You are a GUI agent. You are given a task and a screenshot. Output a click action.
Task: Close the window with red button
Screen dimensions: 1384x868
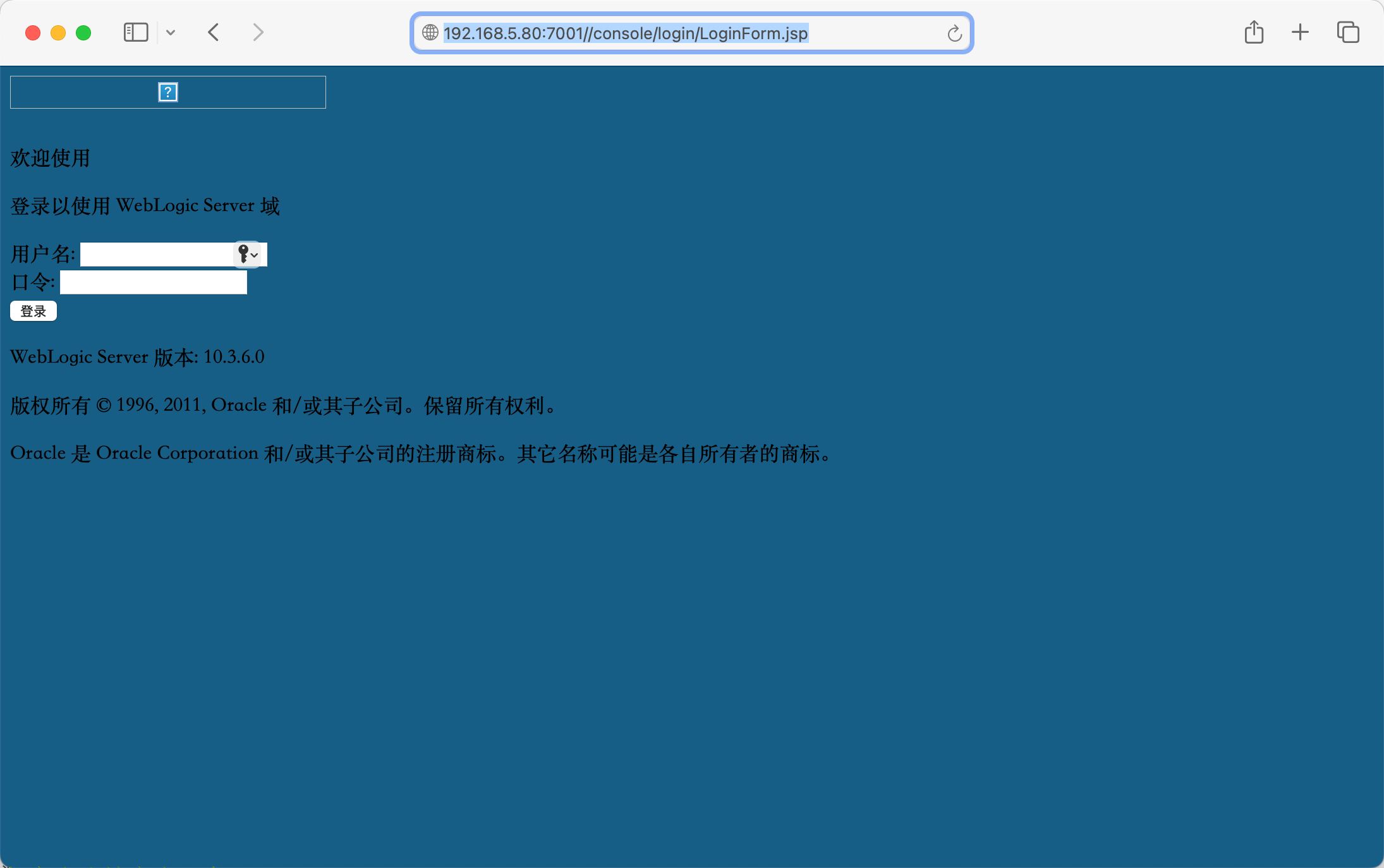click(x=33, y=33)
